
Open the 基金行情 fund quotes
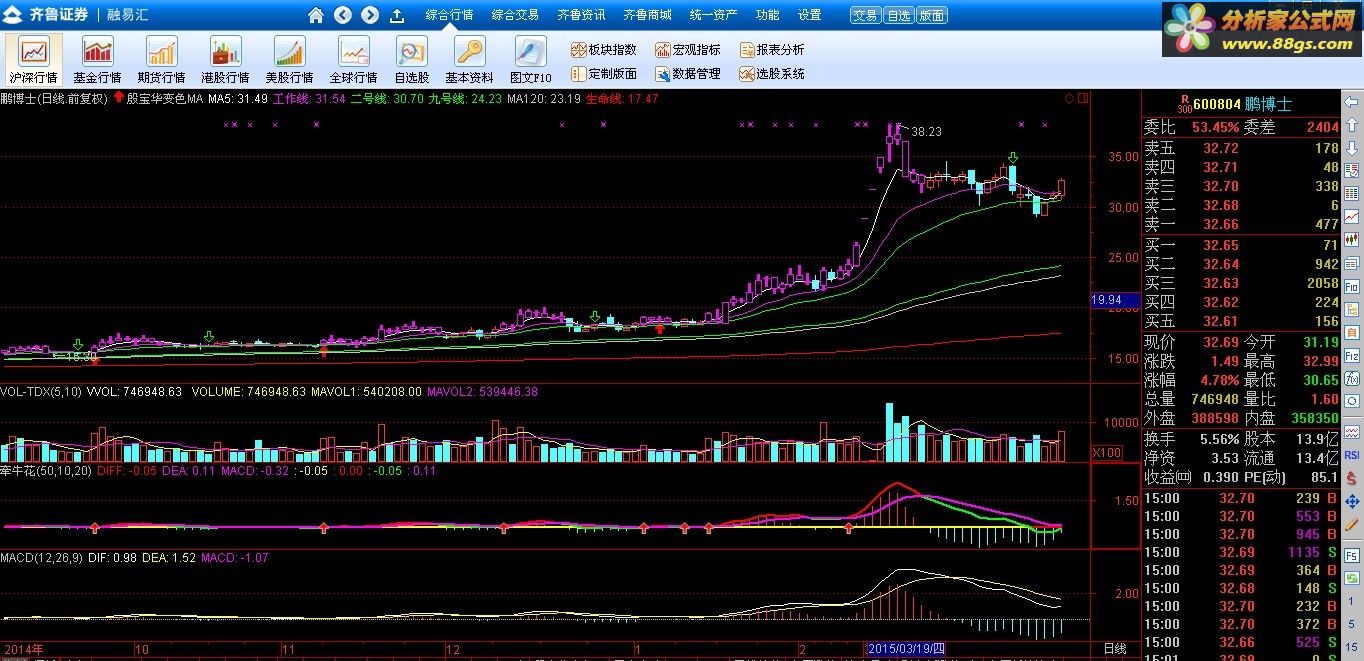(97, 59)
